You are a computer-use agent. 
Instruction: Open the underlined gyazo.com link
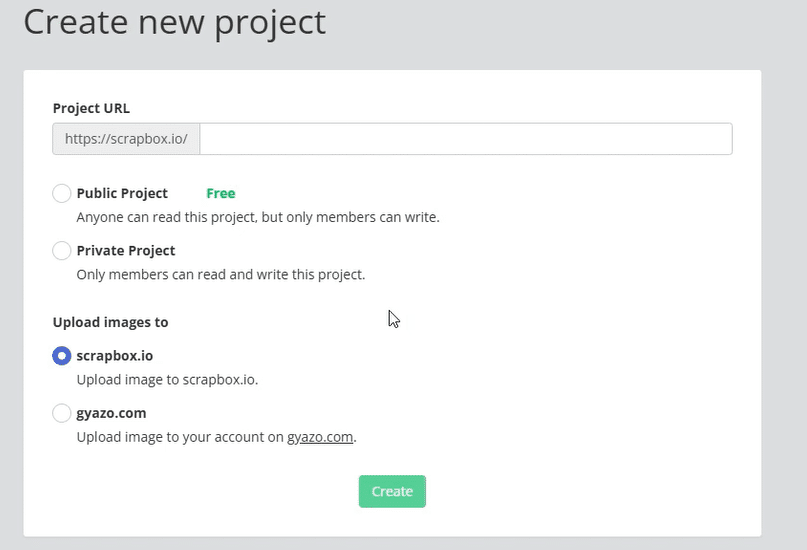(320, 437)
